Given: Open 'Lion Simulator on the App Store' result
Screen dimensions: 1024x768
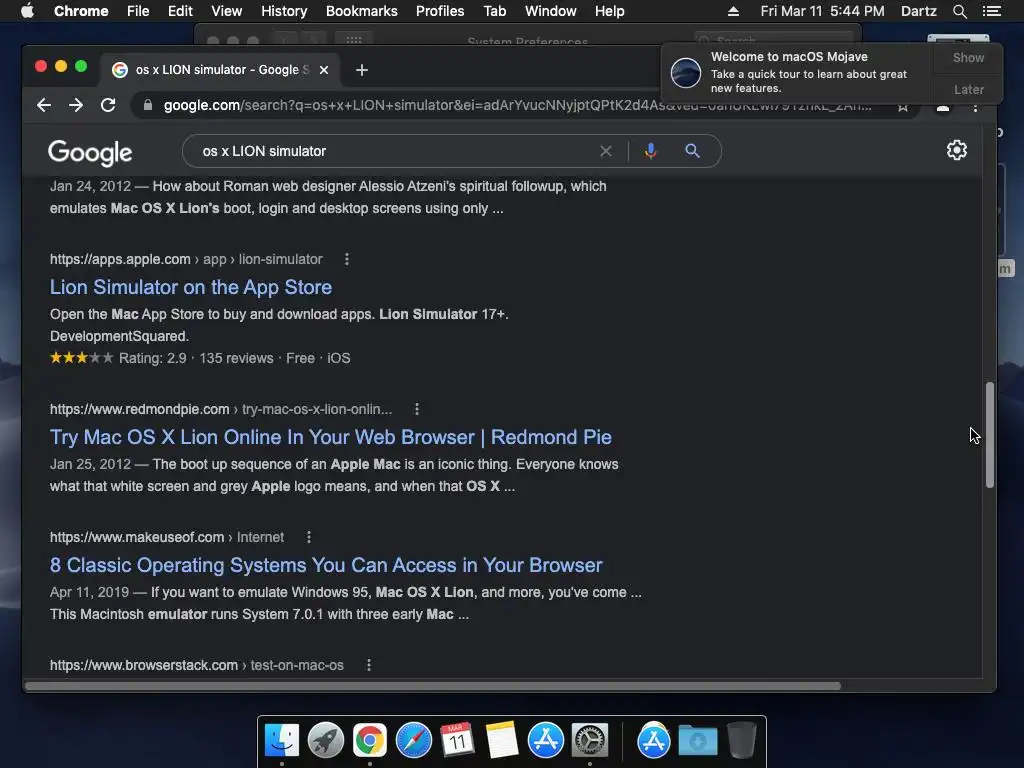Looking at the screenshot, I should click(x=191, y=287).
